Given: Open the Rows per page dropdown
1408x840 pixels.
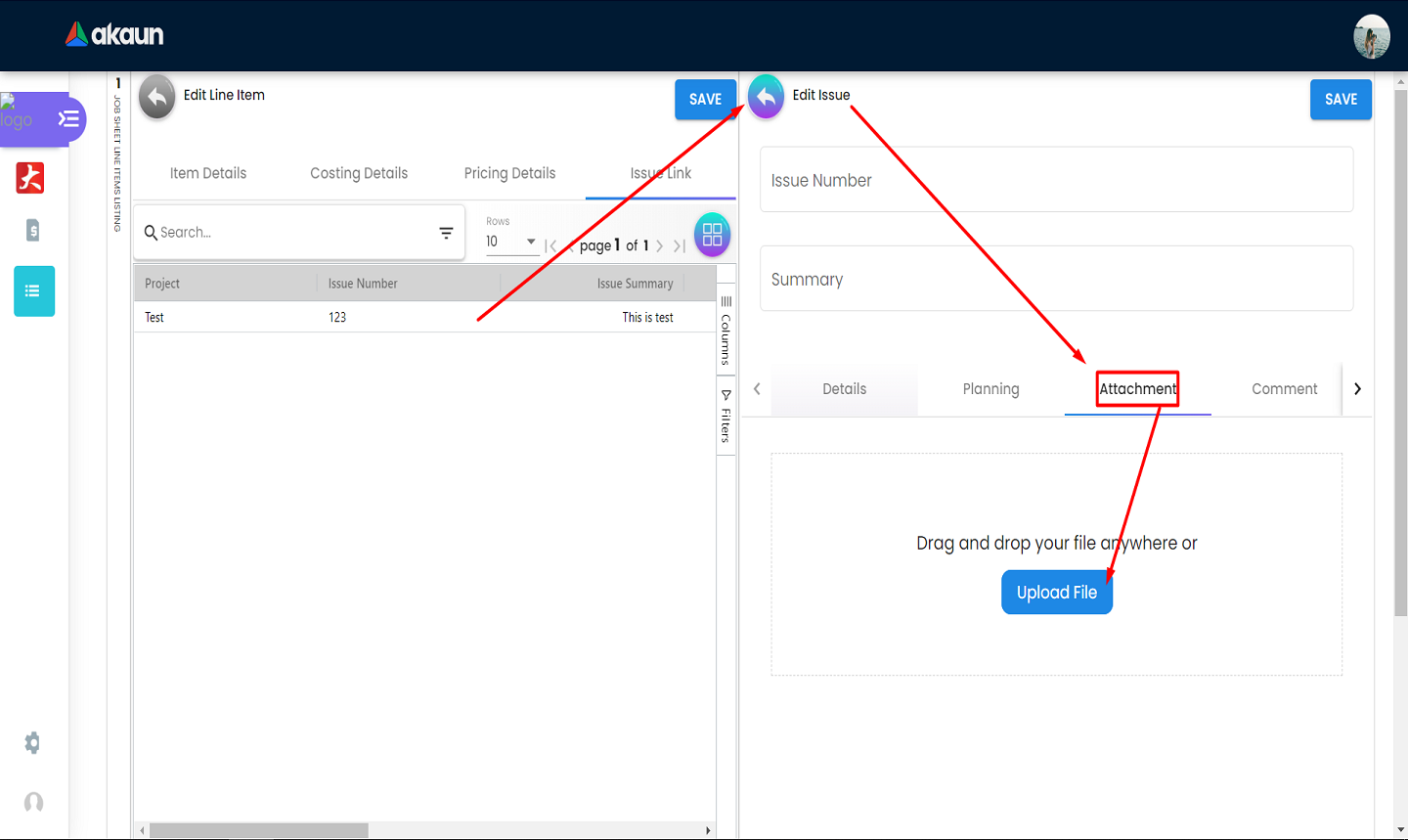Looking at the screenshot, I should point(511,242).
